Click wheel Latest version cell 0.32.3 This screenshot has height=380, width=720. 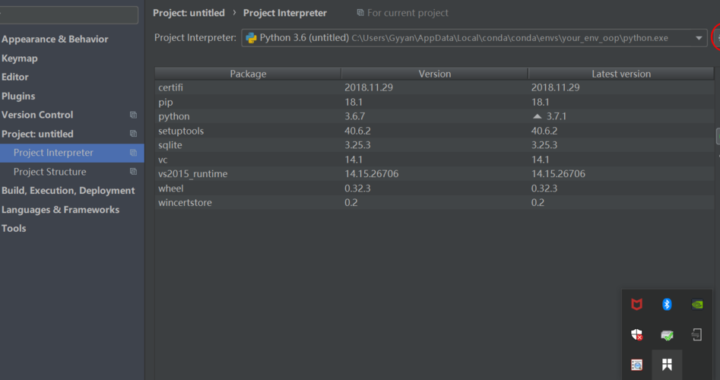(544, 188)
